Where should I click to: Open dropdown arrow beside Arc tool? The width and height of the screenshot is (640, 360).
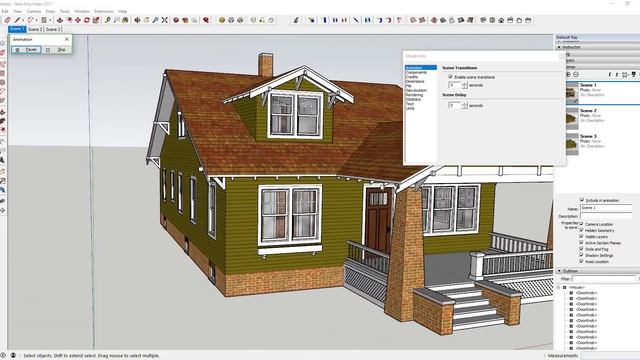point(36,20)
